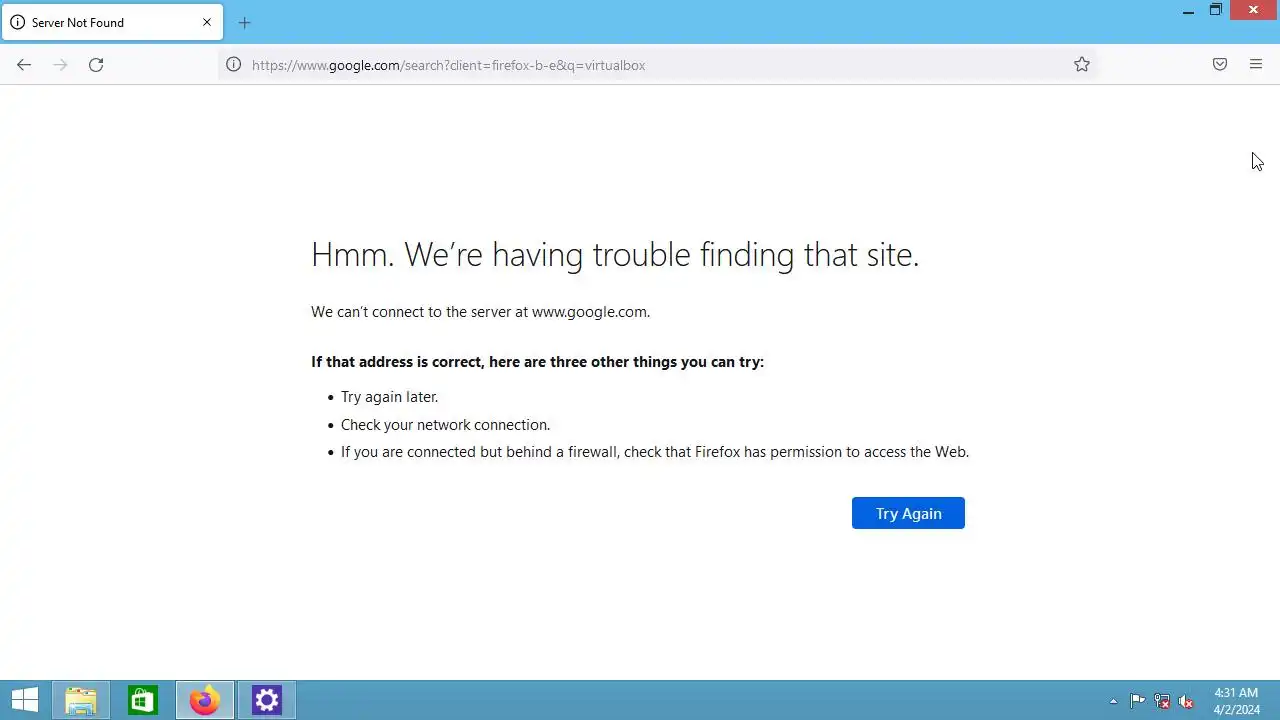Open a new tab with the plus button
The width and height of the screenshot is (1280, 720).
click(244, 23)
